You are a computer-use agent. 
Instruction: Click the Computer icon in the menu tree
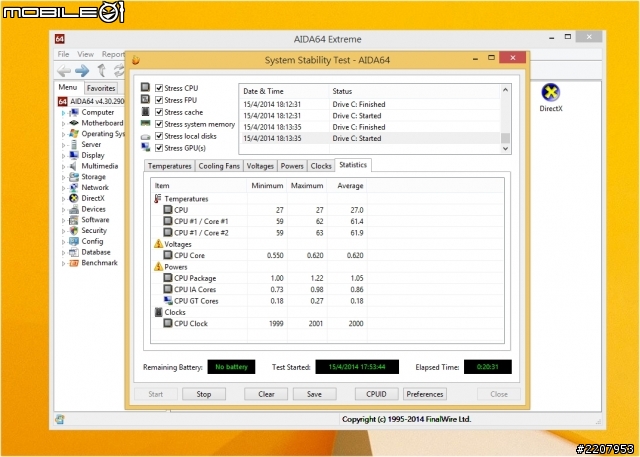(x=74, y=112)
